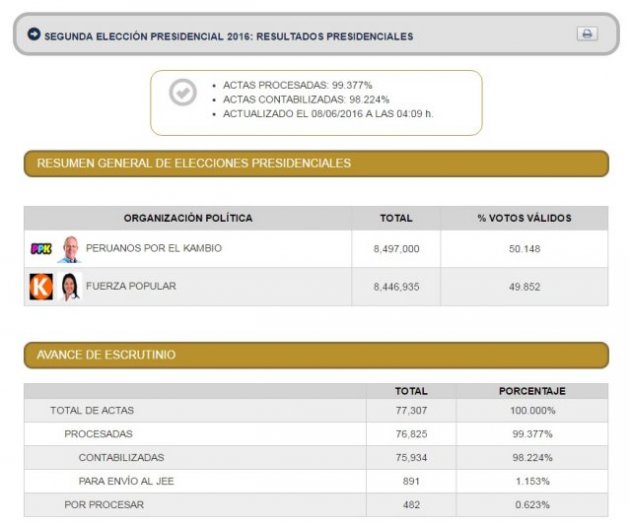Collapse the Resumen General de Elecciones Presidenciales section
Viewport: 630px width, 524px height.
[315, 163]
